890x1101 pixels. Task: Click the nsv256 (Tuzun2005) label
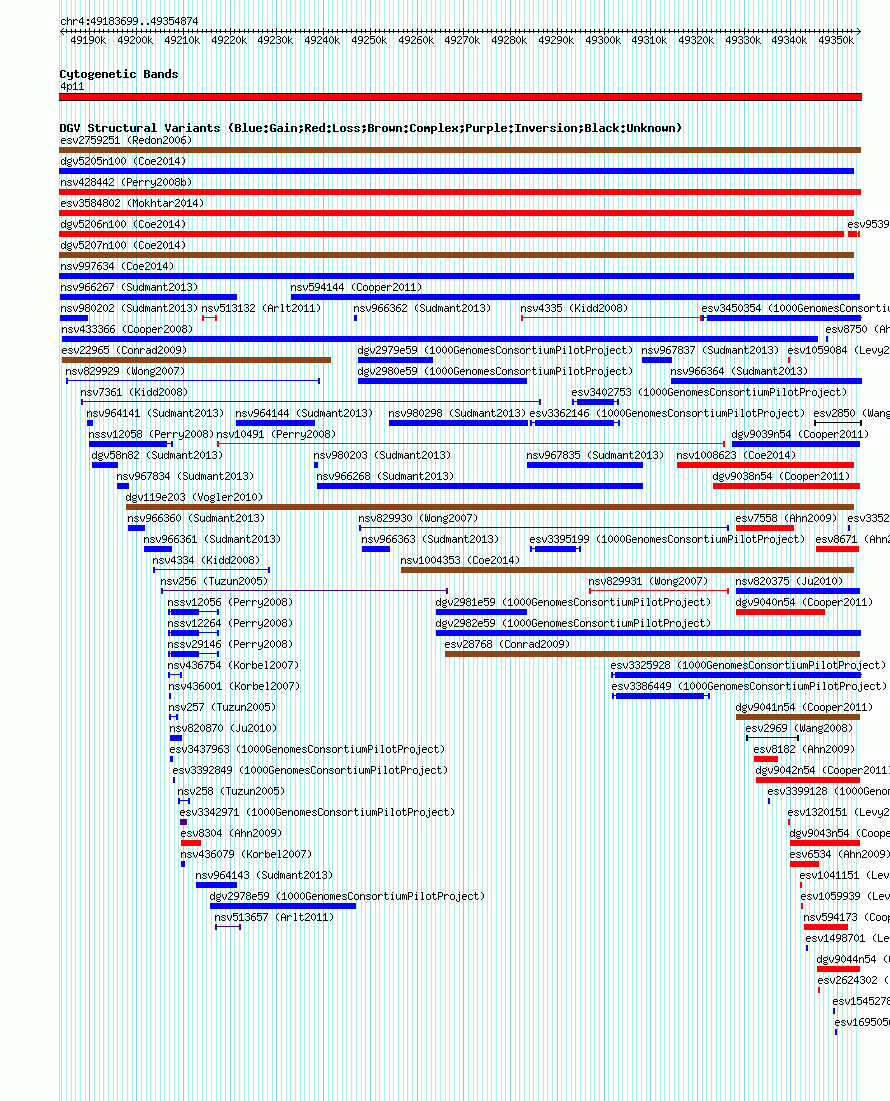[214, 583]
